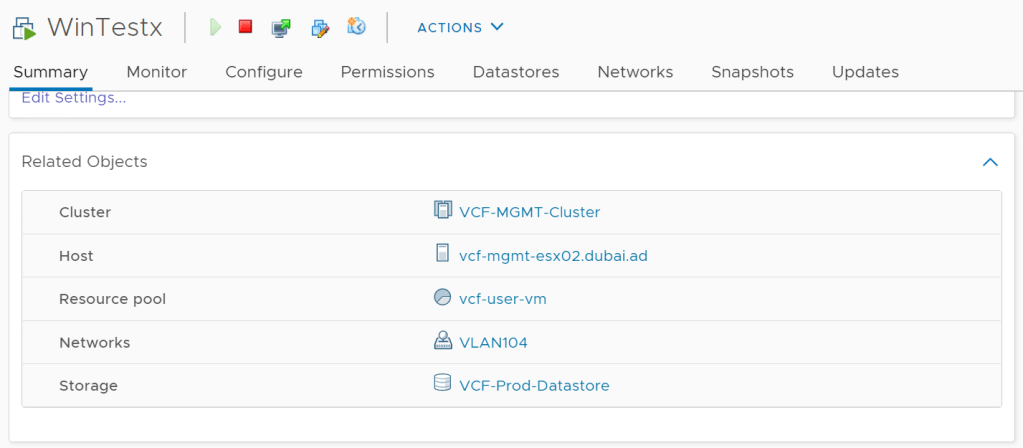The image size is (1023, 448).
Task: Click the red power off icon
Action: [245, 27]
